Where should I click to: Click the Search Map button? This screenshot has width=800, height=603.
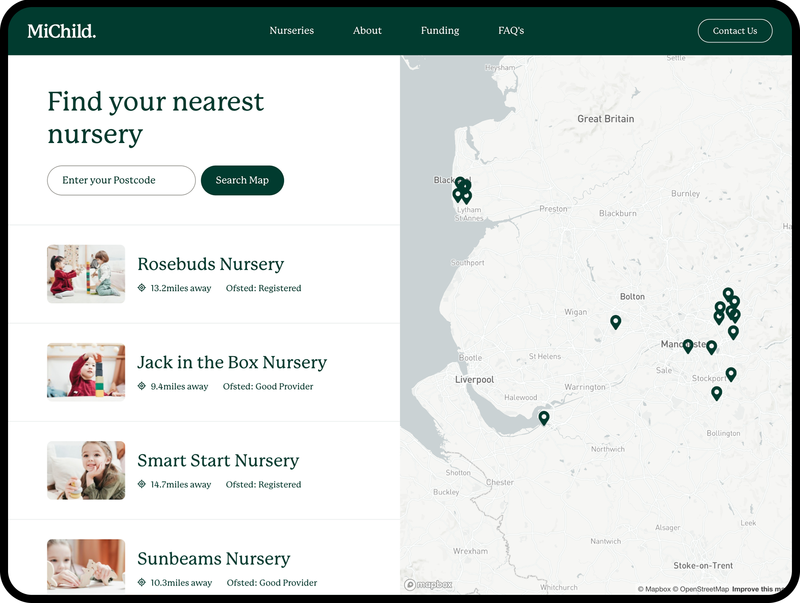(242, 180)
